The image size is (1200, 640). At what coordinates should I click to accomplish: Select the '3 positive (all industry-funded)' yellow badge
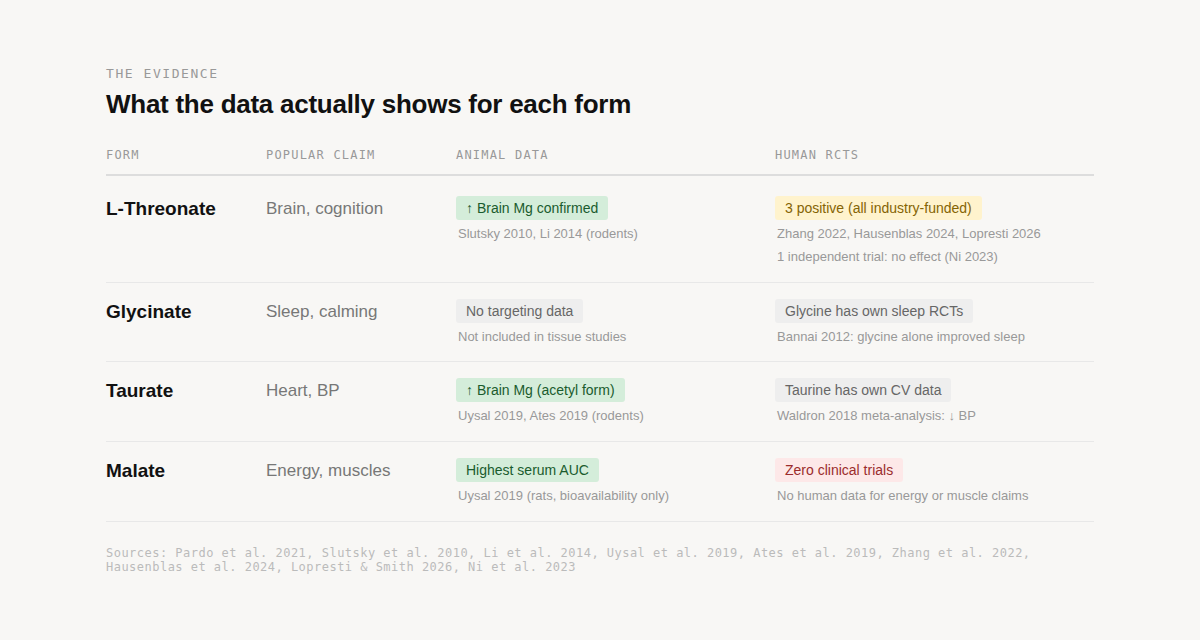coord(878,208)
